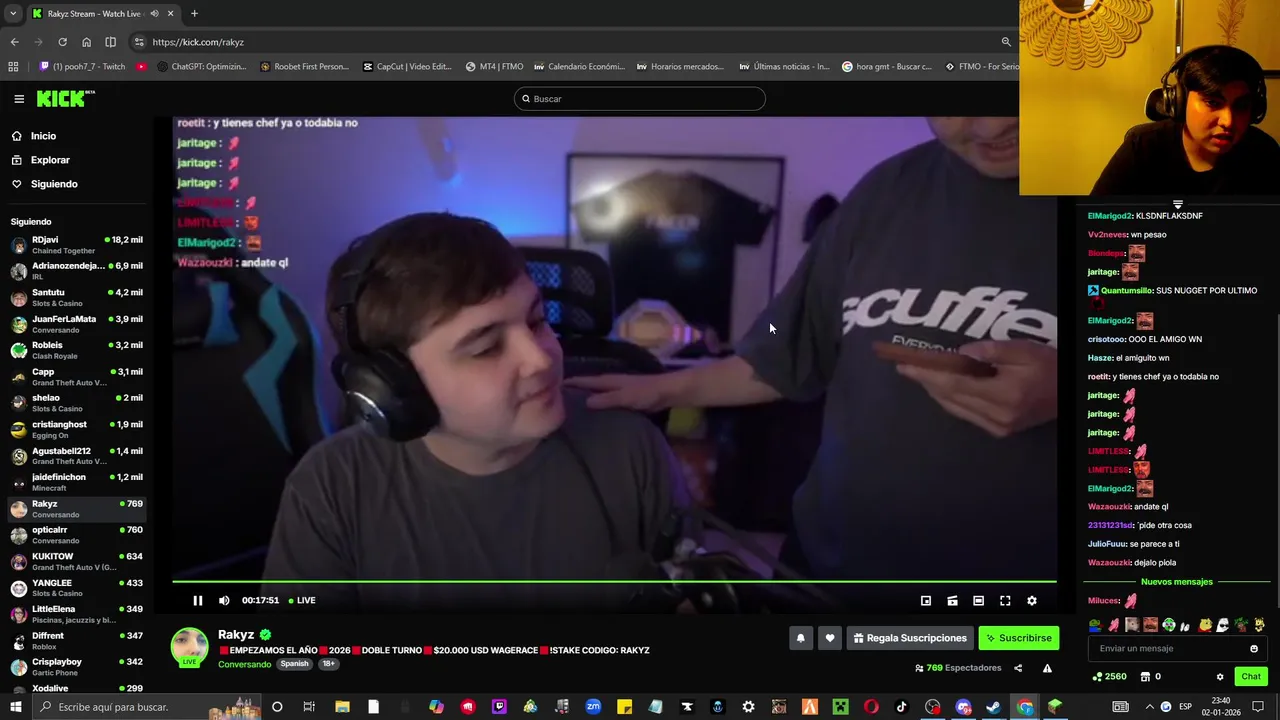Open Robleis channel in sidebar

76,350
